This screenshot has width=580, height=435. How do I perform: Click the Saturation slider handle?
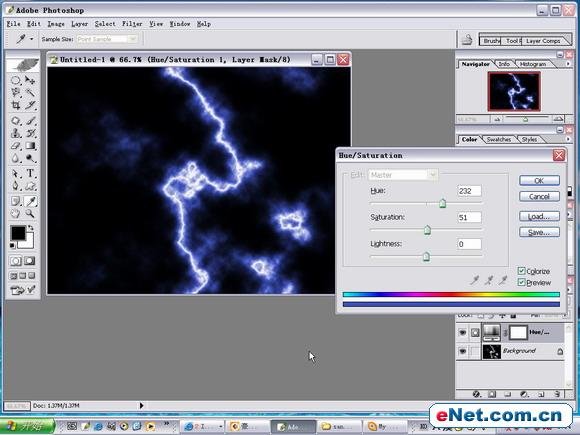pyautogui.click(x=427, y=230)
